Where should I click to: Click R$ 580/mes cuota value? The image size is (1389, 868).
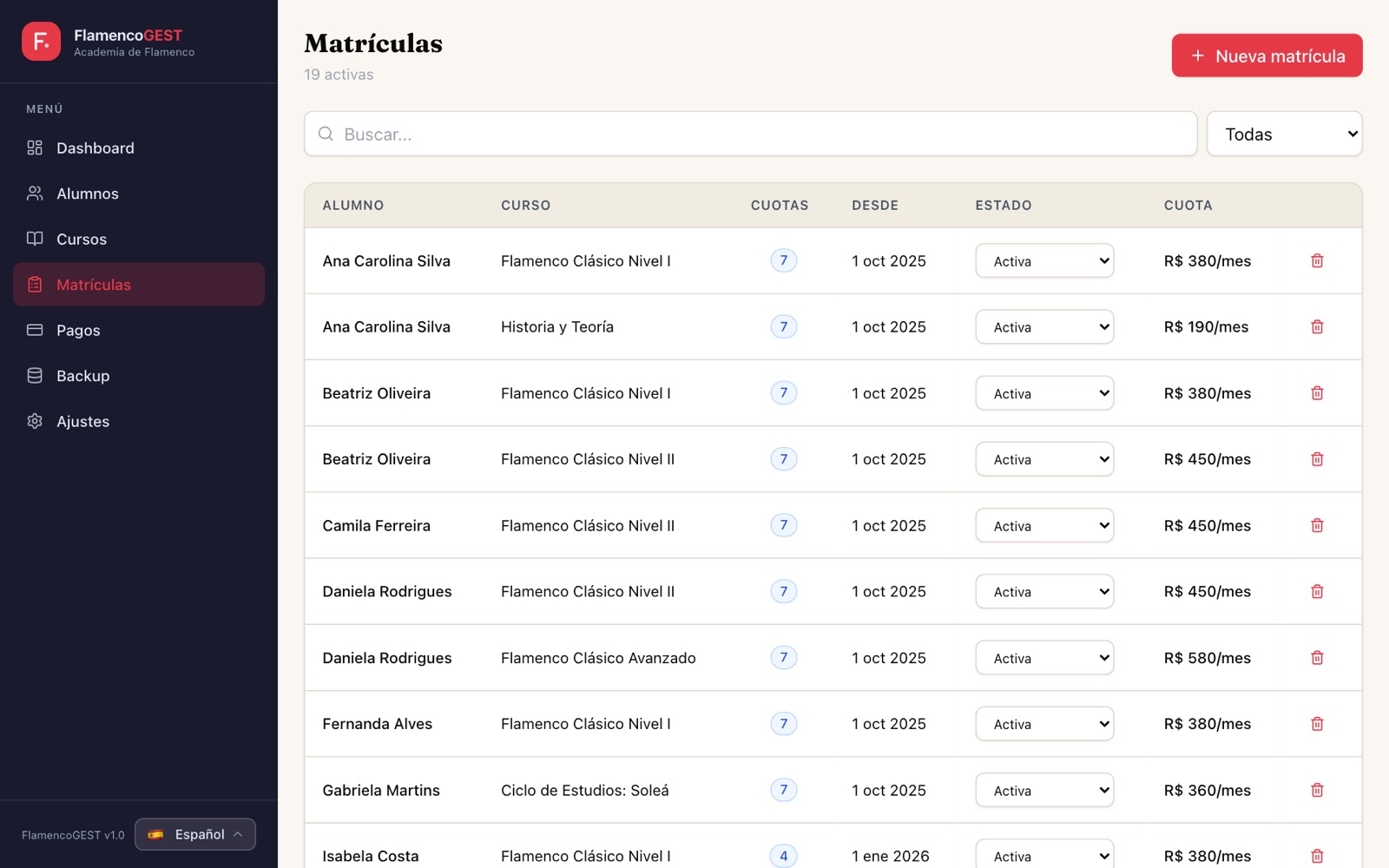click(1207, 658)
